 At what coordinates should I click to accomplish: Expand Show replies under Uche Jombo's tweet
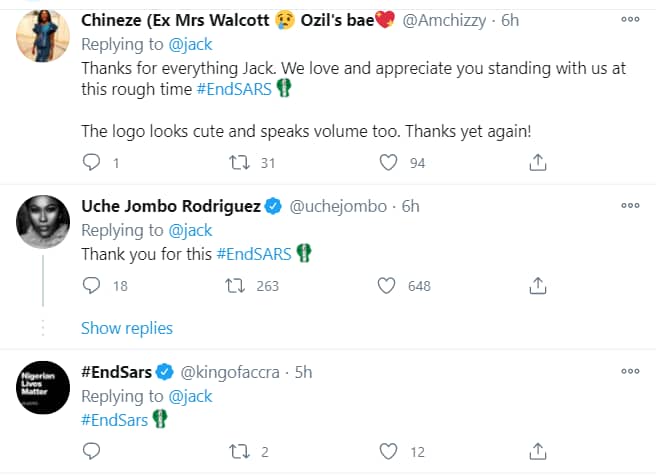point(126,328)
